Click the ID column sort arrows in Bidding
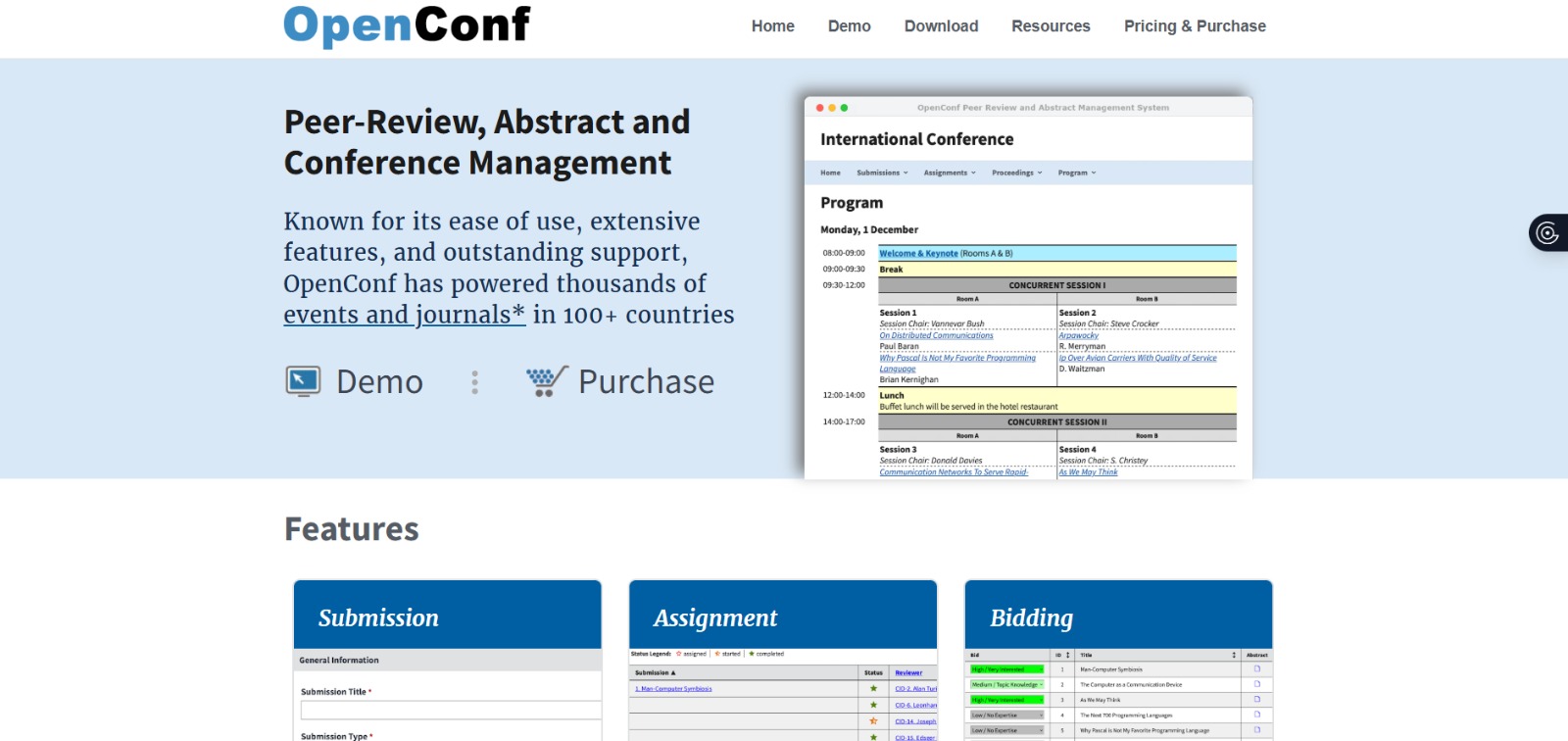Image resolution: width=1568 pixels, height=741 pixels. tap(1067, 655)
